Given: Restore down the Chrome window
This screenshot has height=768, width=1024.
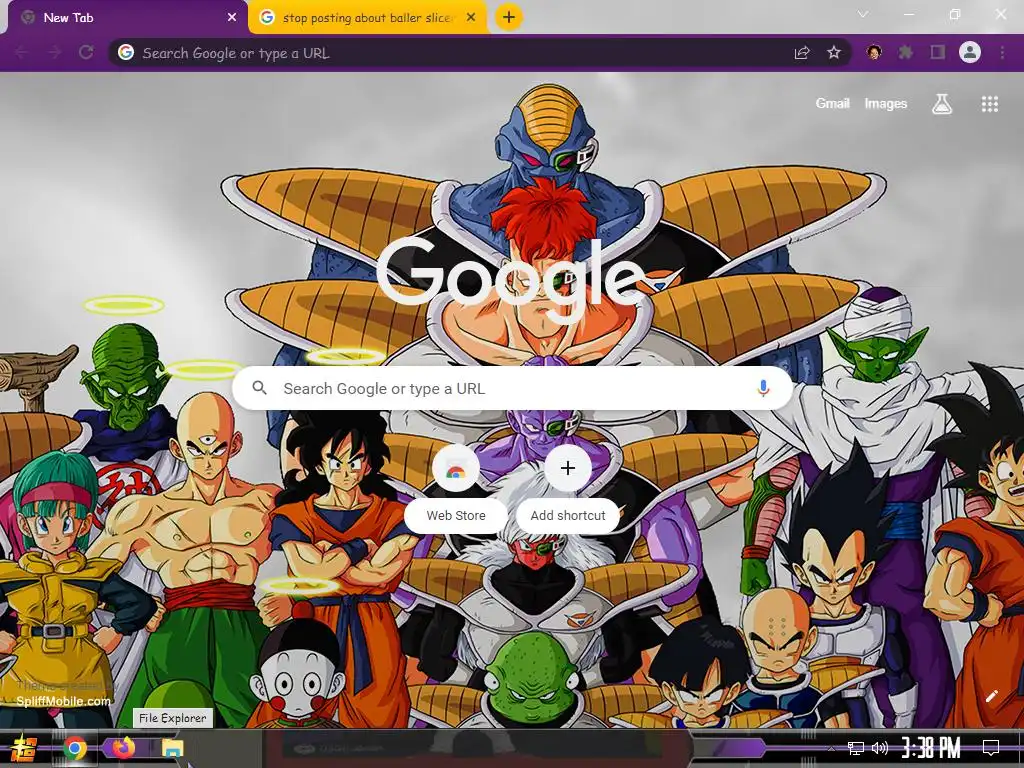Looking at the screenshot, I should [x=955, y=14].
